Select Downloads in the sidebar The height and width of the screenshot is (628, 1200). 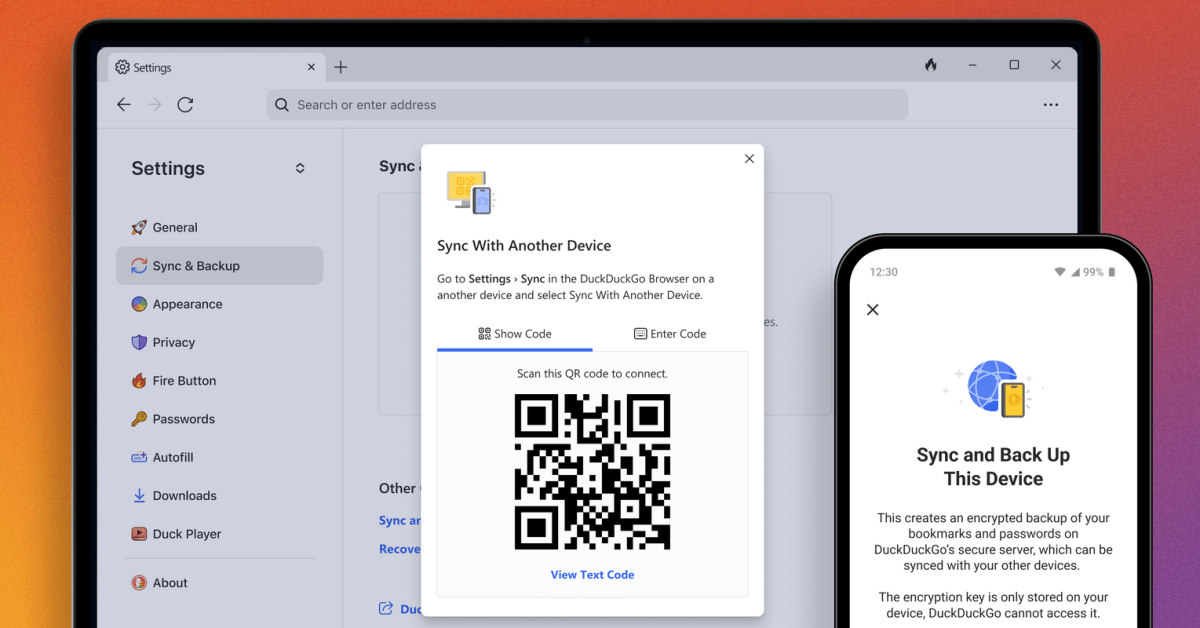(x=184, y=496)
